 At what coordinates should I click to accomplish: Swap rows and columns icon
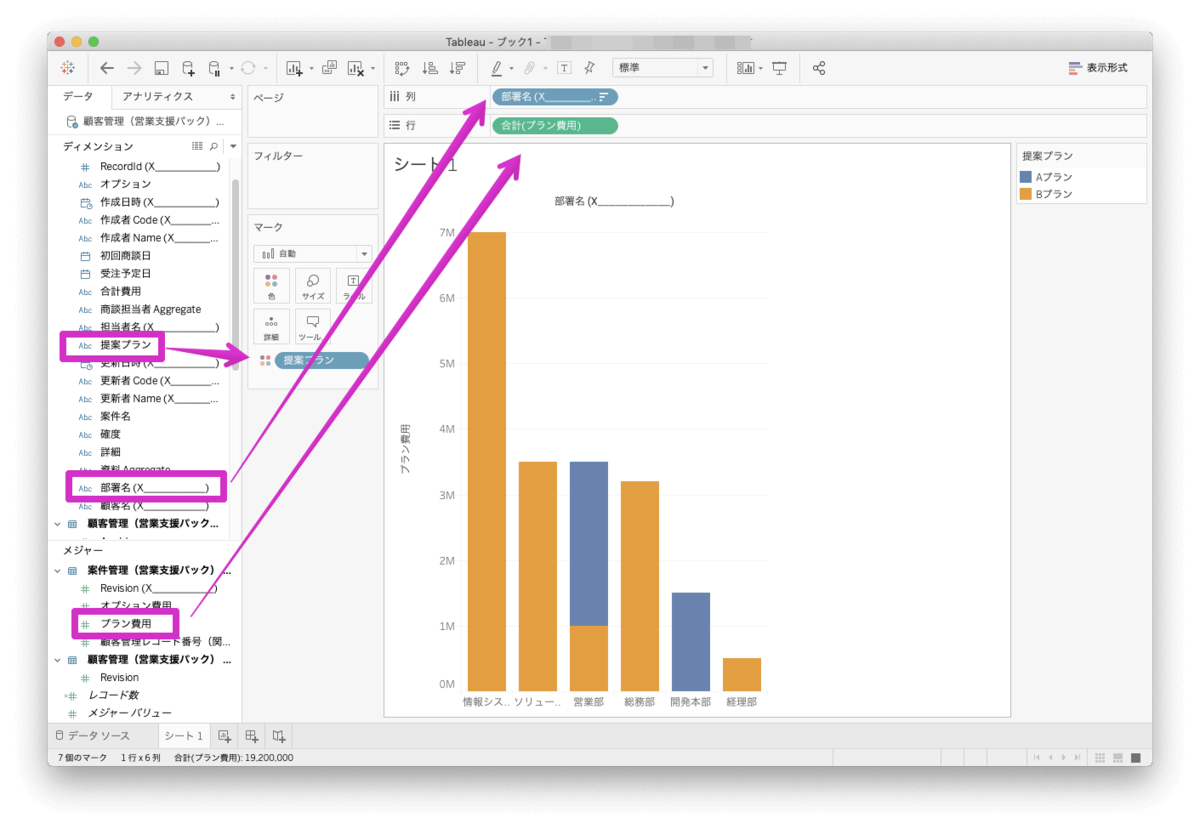402,68
